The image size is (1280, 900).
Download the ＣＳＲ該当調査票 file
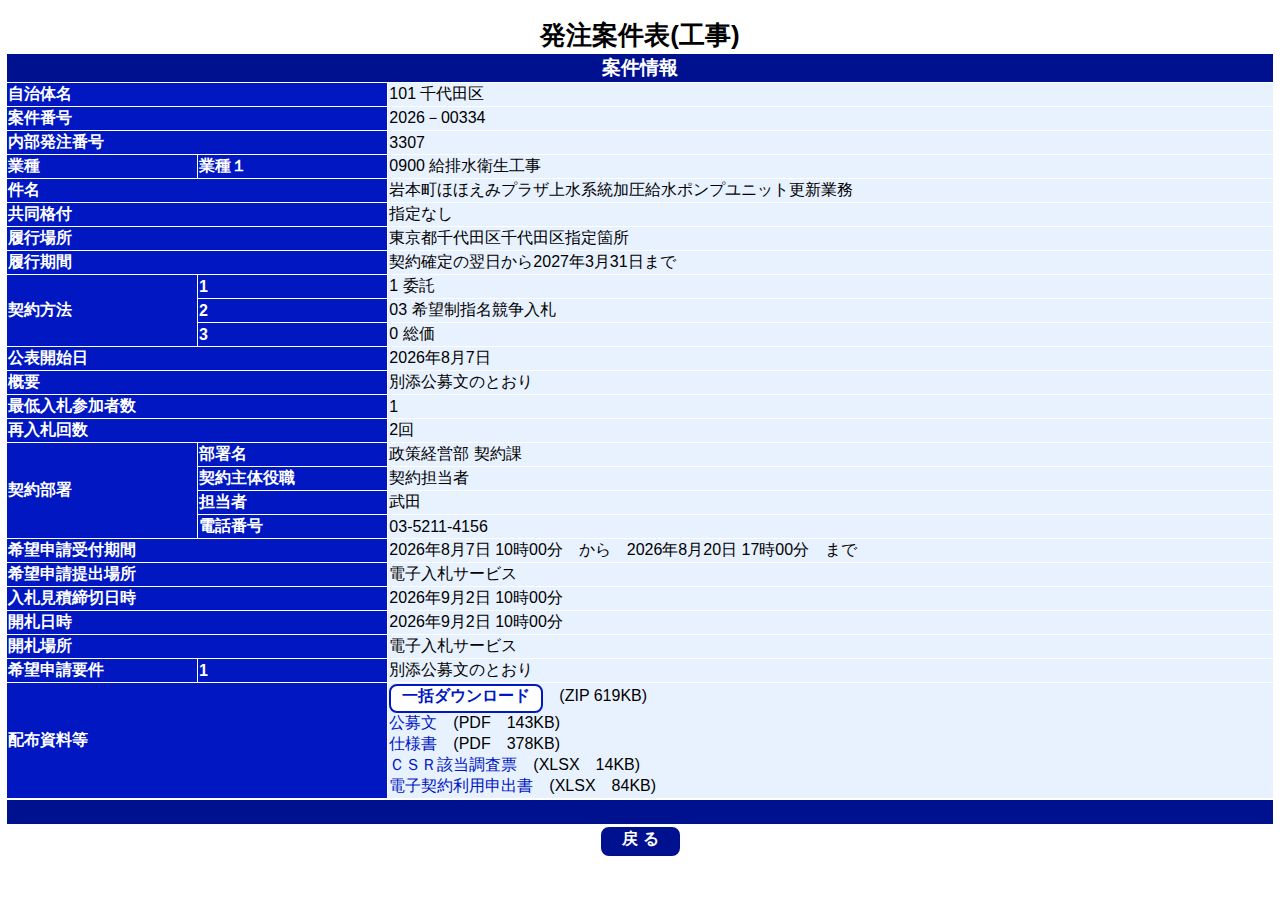click(453, 764)
